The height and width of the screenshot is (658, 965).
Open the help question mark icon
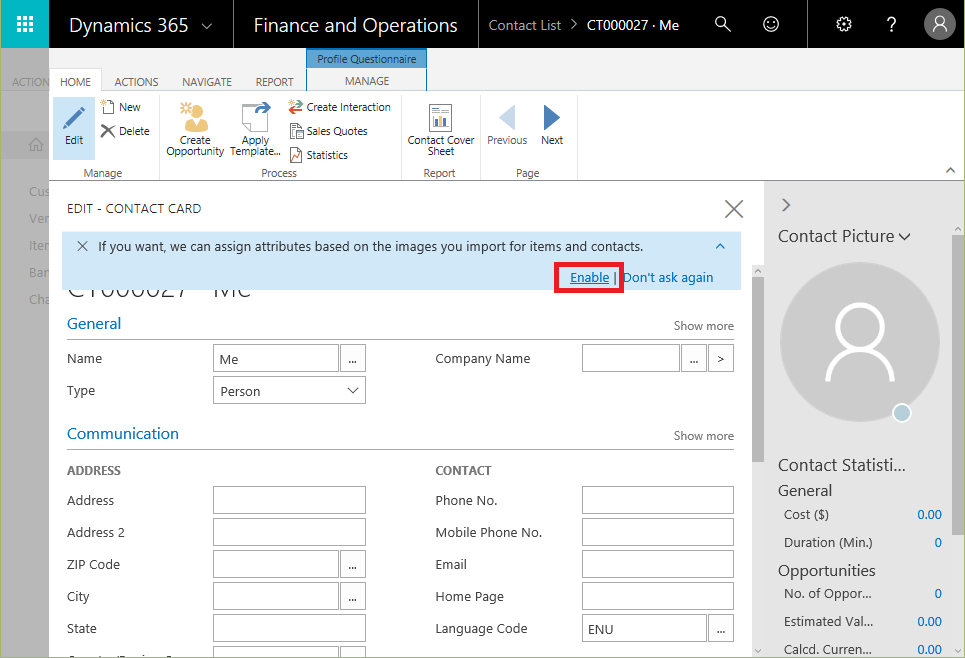(891, 25)
